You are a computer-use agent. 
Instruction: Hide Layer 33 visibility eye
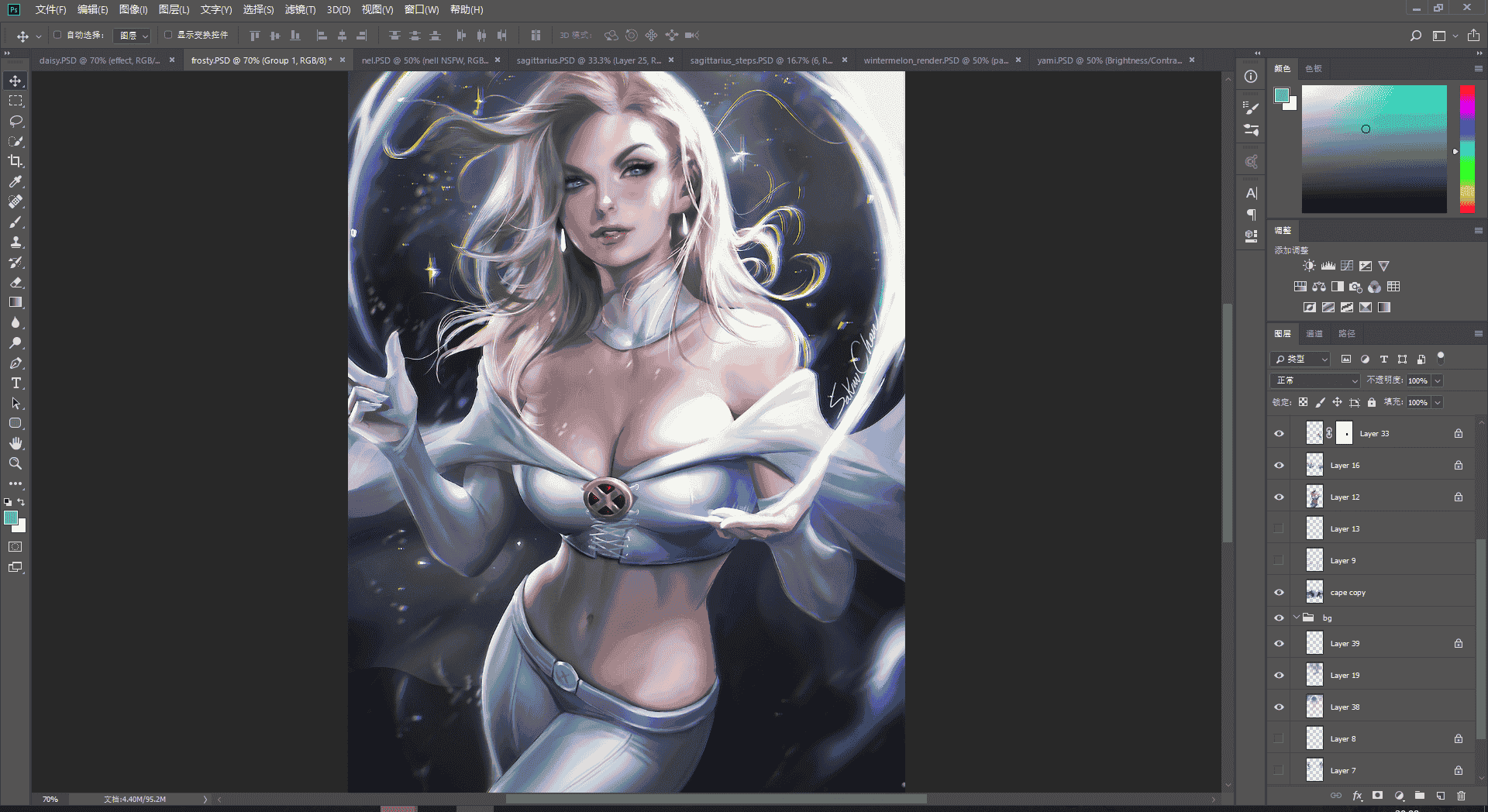1279,434
